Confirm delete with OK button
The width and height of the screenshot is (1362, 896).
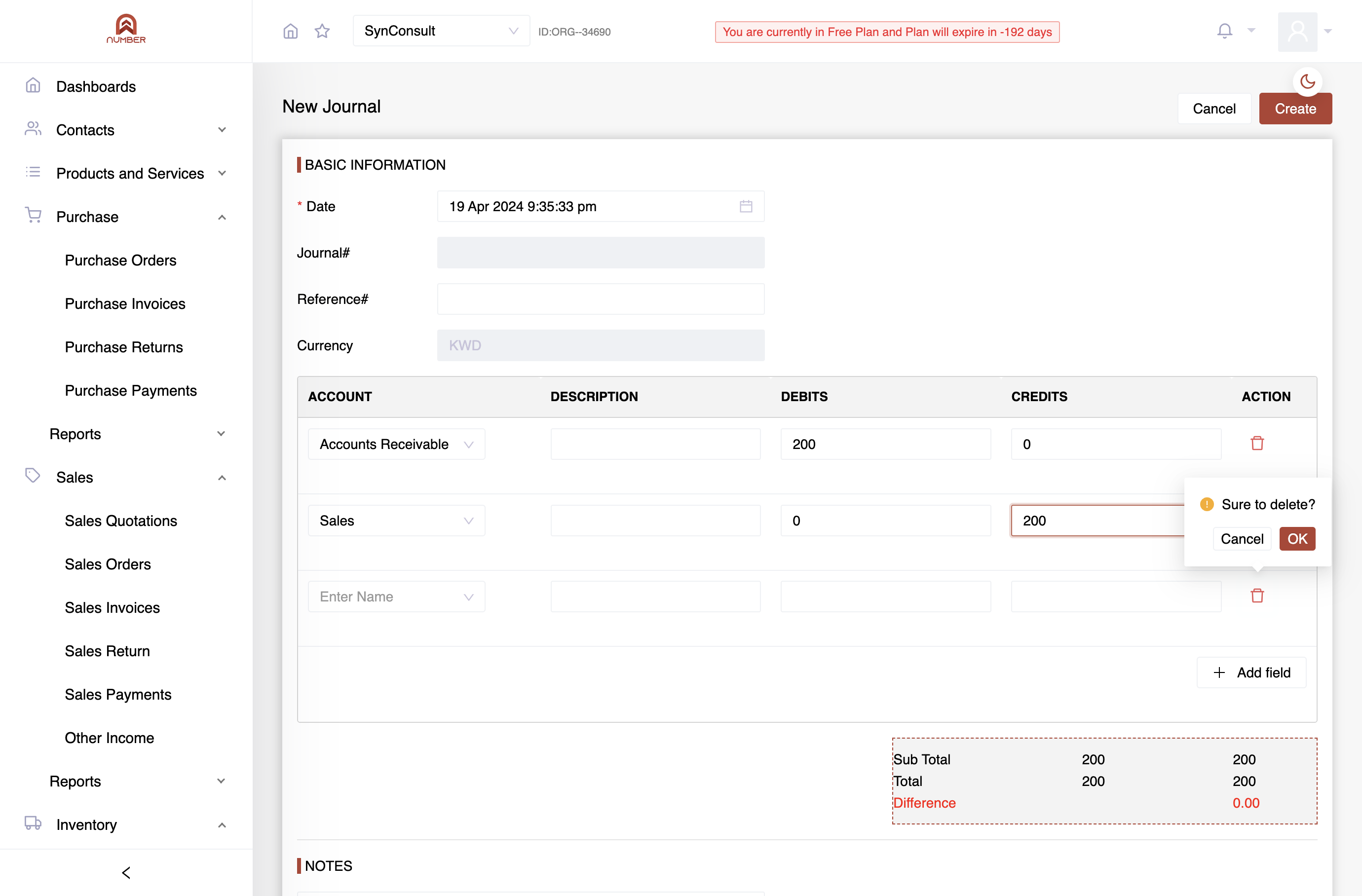coord(1297,539)
